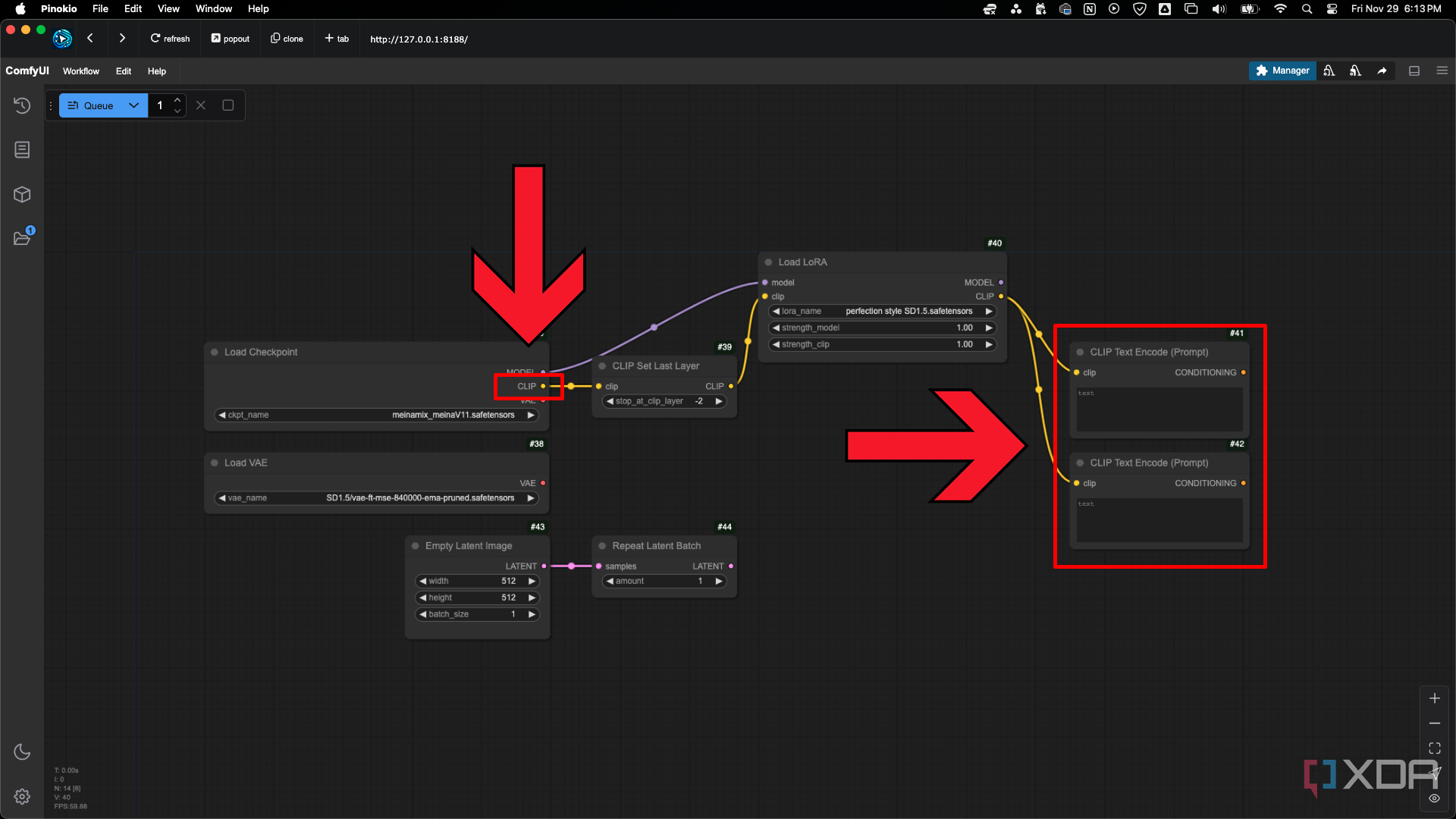Decrease the batch count with down arrow
This screenshot has width=1456, height=819.
(177, 111)
